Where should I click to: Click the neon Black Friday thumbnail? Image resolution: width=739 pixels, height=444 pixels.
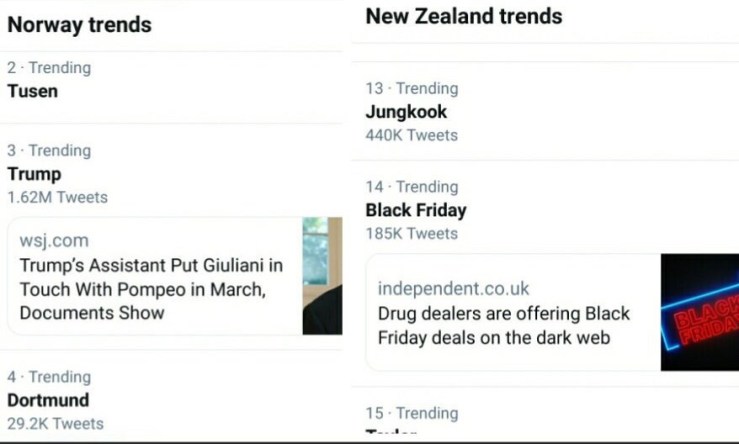(x=699, y=312)
